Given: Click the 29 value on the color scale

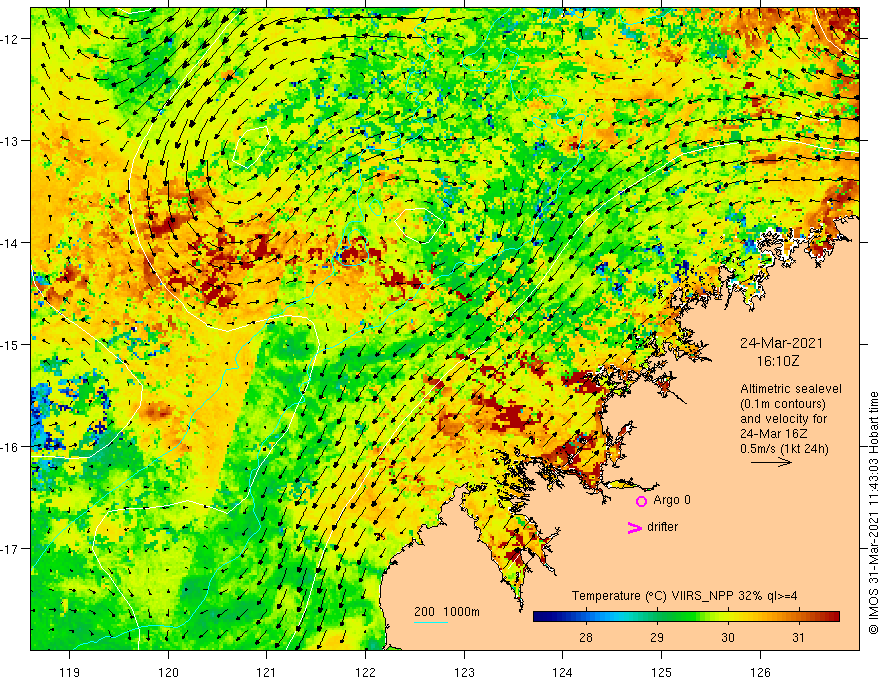Looking at the screenshot, I should pos(657,637).
